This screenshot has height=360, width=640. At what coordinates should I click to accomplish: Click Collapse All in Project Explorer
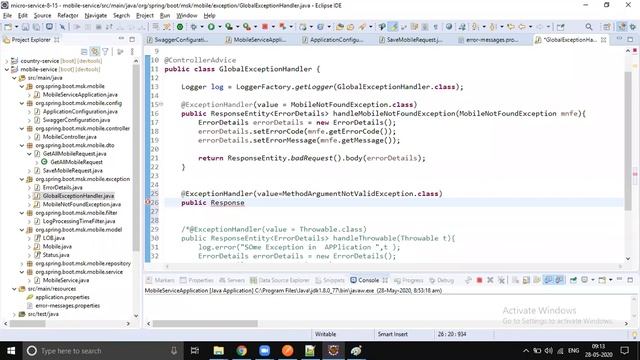(84, 52)
